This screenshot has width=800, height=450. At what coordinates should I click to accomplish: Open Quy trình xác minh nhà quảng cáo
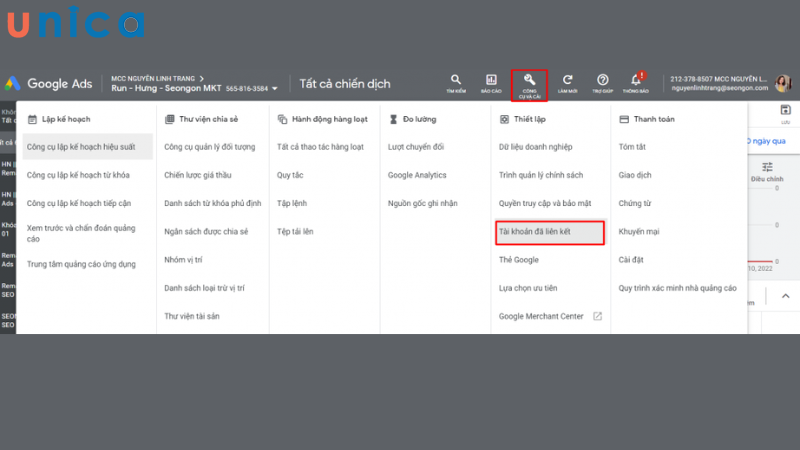coord(678,288)
